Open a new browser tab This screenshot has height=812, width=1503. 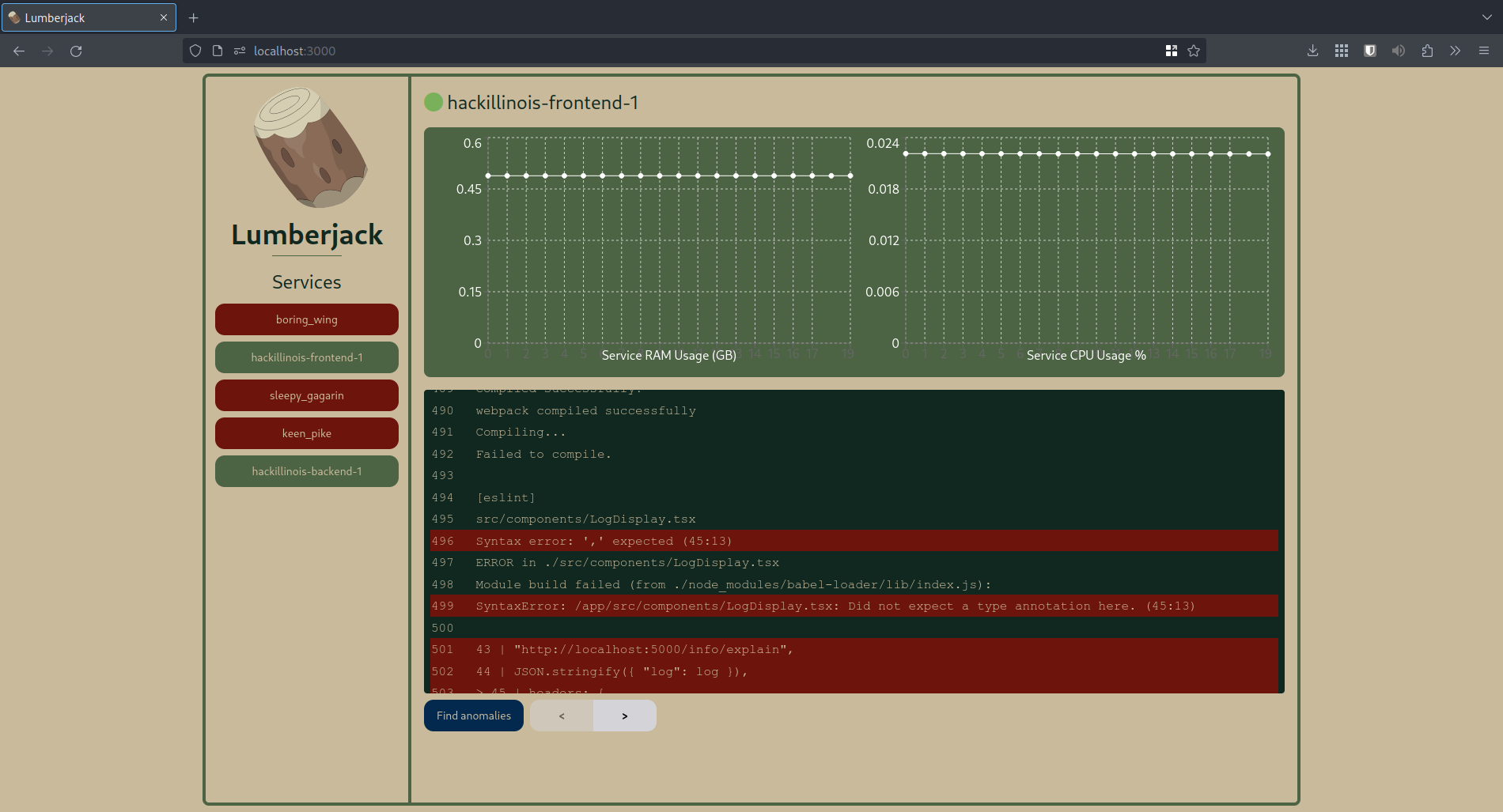193,17
